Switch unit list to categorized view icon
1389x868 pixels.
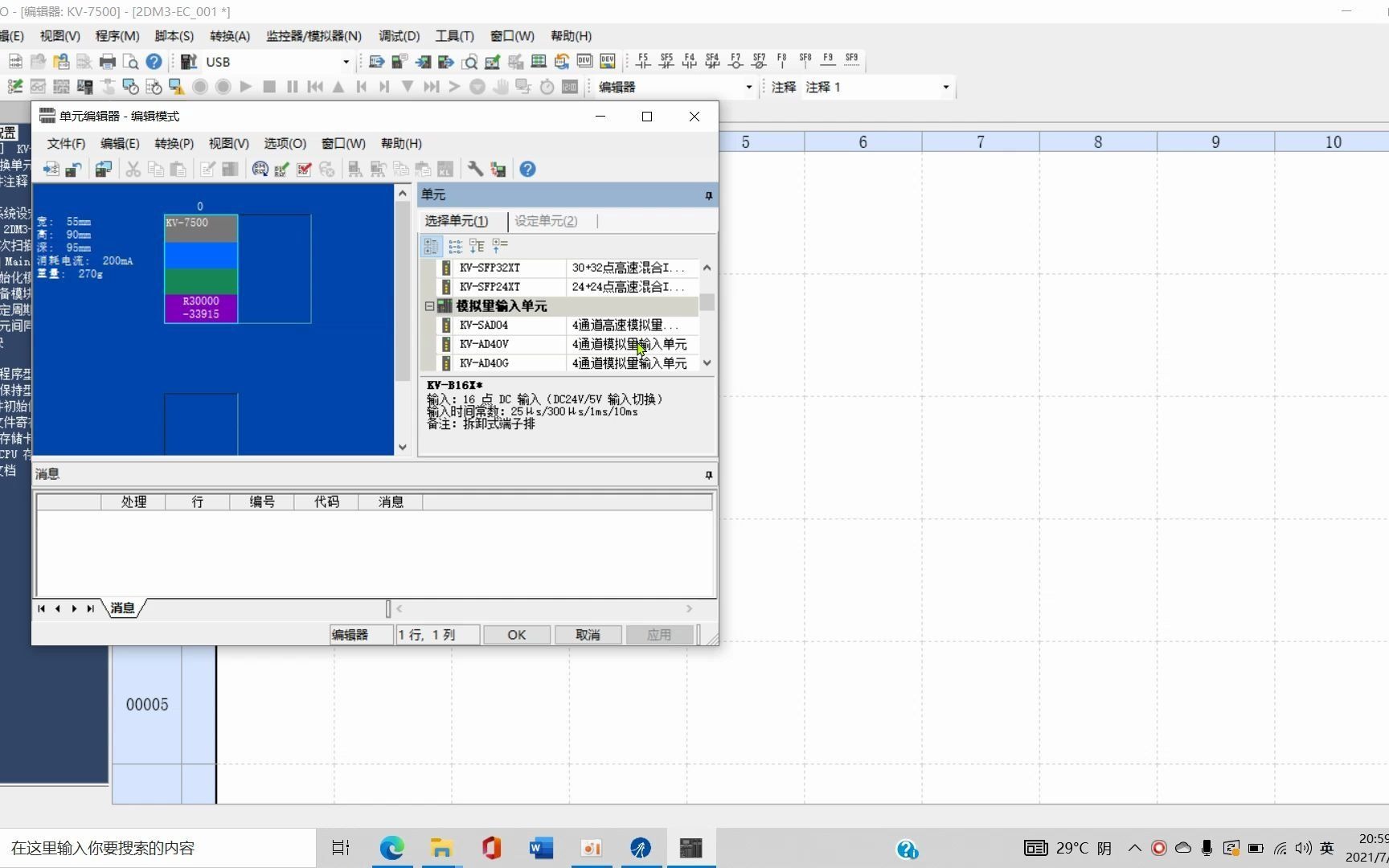click(432, 246)
